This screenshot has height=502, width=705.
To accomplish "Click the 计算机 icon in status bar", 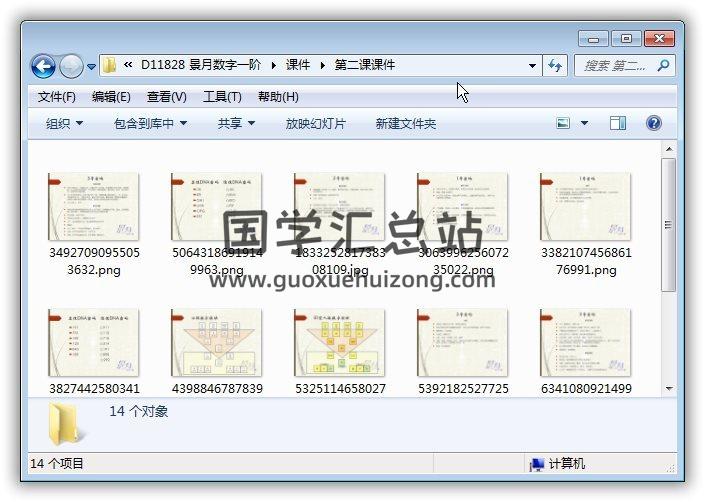I will point(537,464).
